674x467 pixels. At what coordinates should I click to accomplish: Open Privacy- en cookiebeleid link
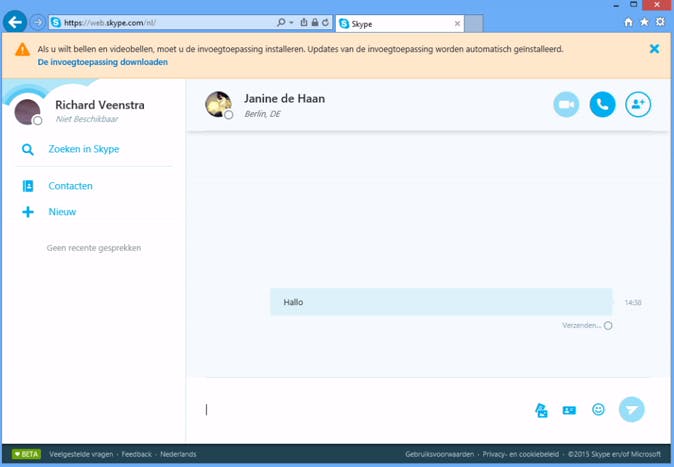point(521,454)
